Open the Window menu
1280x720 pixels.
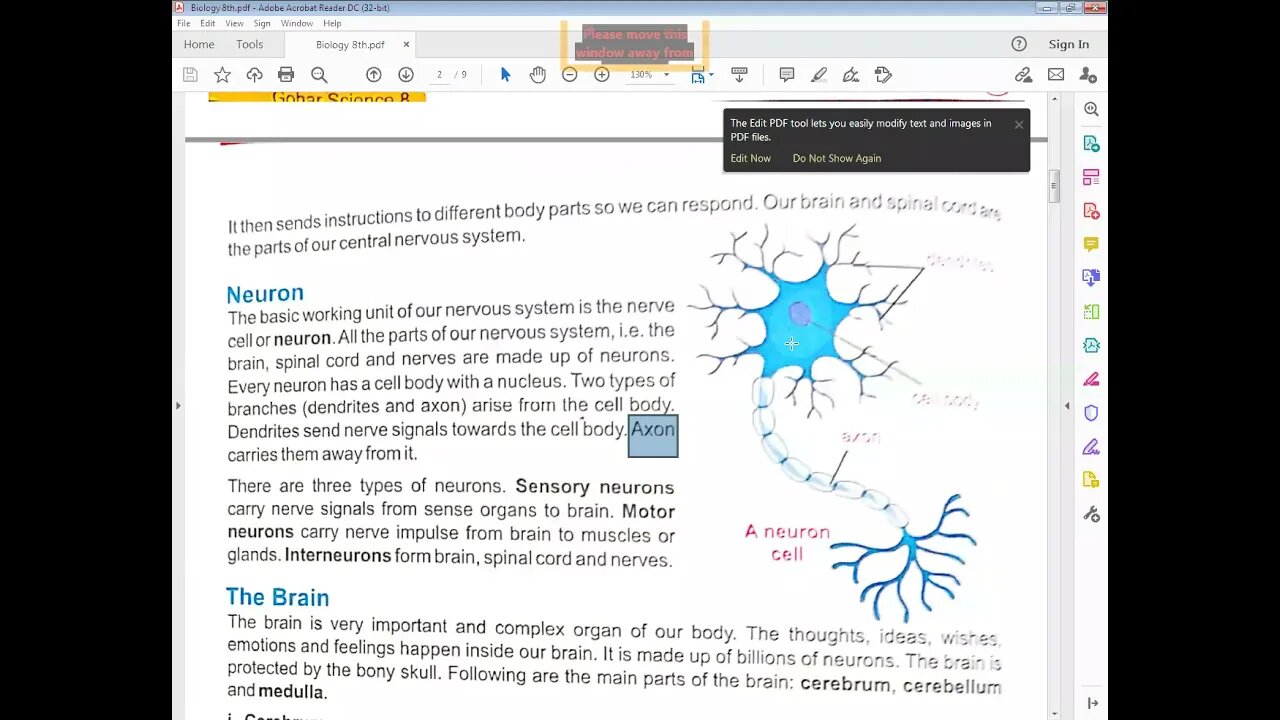coord(297,23)
